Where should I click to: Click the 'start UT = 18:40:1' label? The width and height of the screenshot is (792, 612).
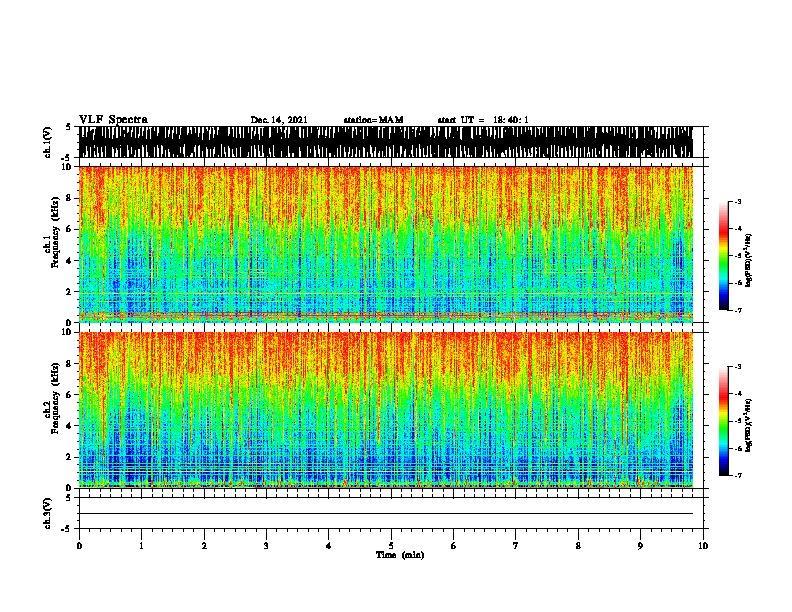(x=483, y=120)
